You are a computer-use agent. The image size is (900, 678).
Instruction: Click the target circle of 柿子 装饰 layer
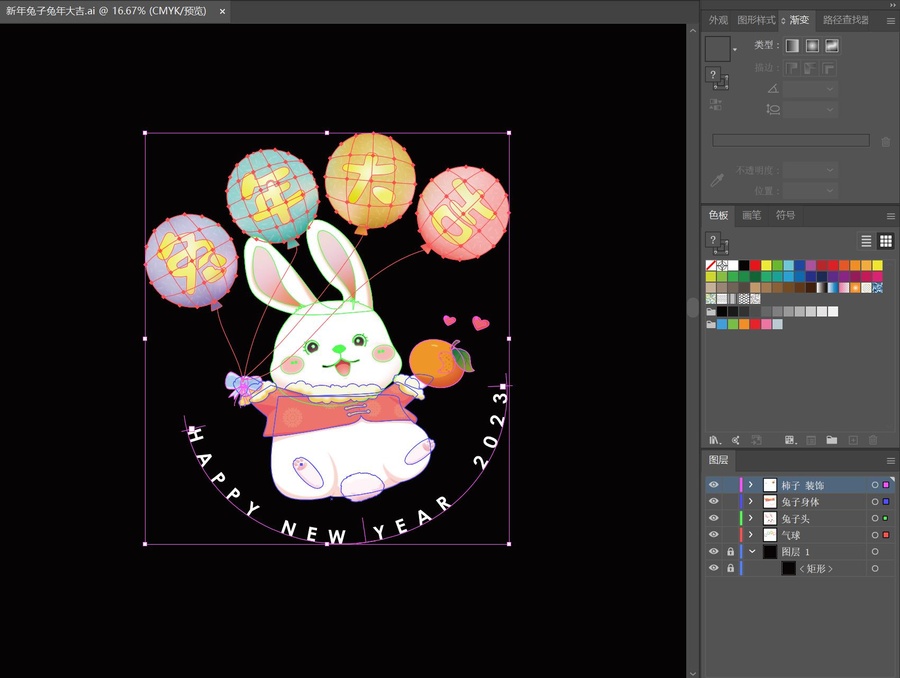pos(875,485)
